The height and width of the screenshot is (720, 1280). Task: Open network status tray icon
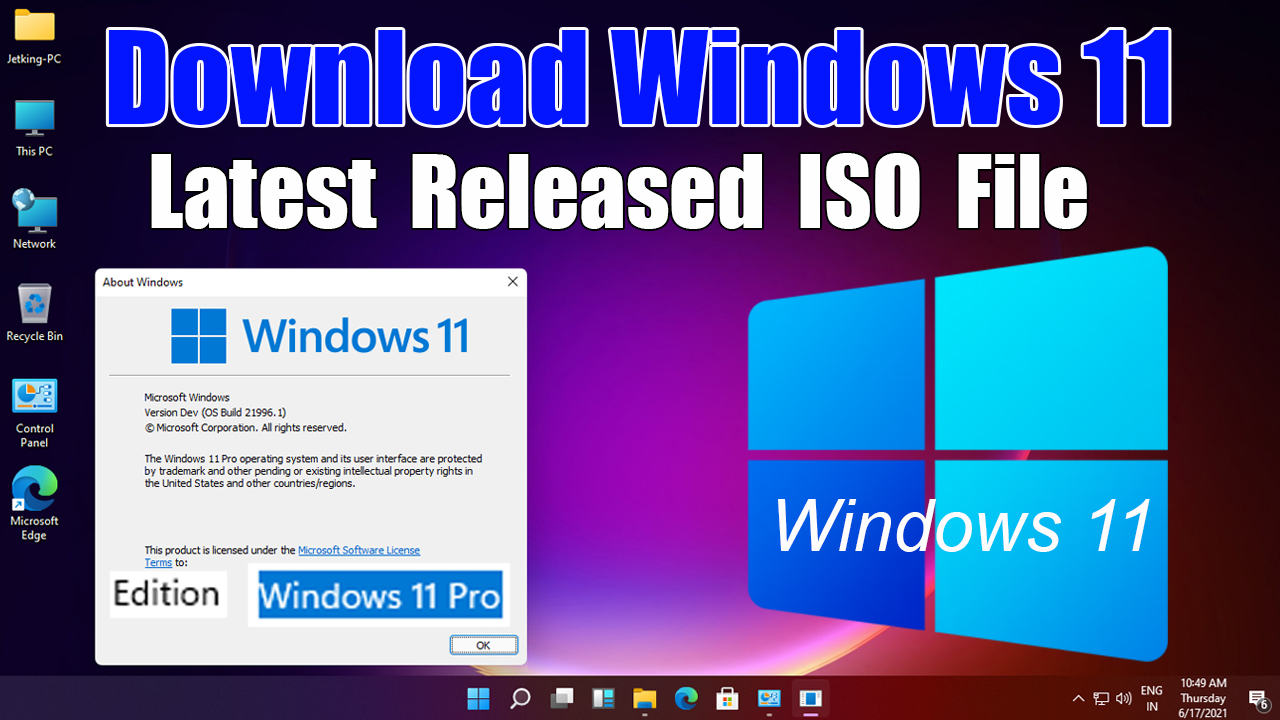(1101, 698)
